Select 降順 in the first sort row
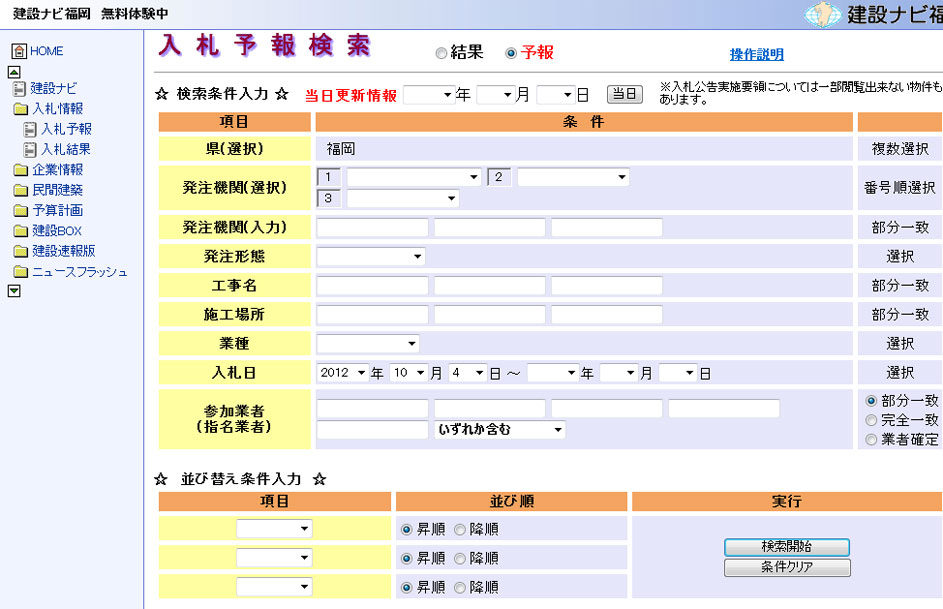 [x=460, y=530]
